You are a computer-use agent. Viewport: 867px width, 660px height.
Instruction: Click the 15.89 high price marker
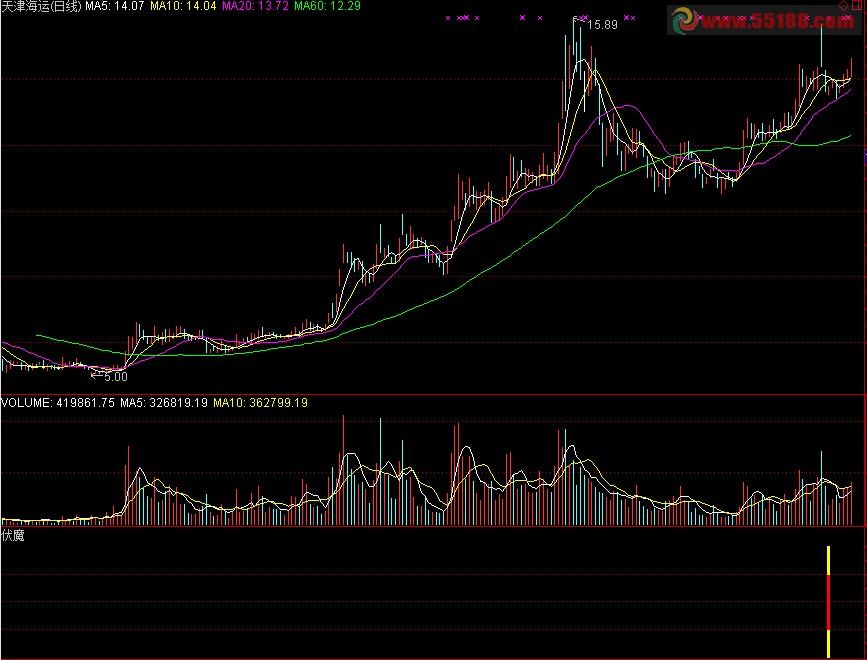pos(602,24)
